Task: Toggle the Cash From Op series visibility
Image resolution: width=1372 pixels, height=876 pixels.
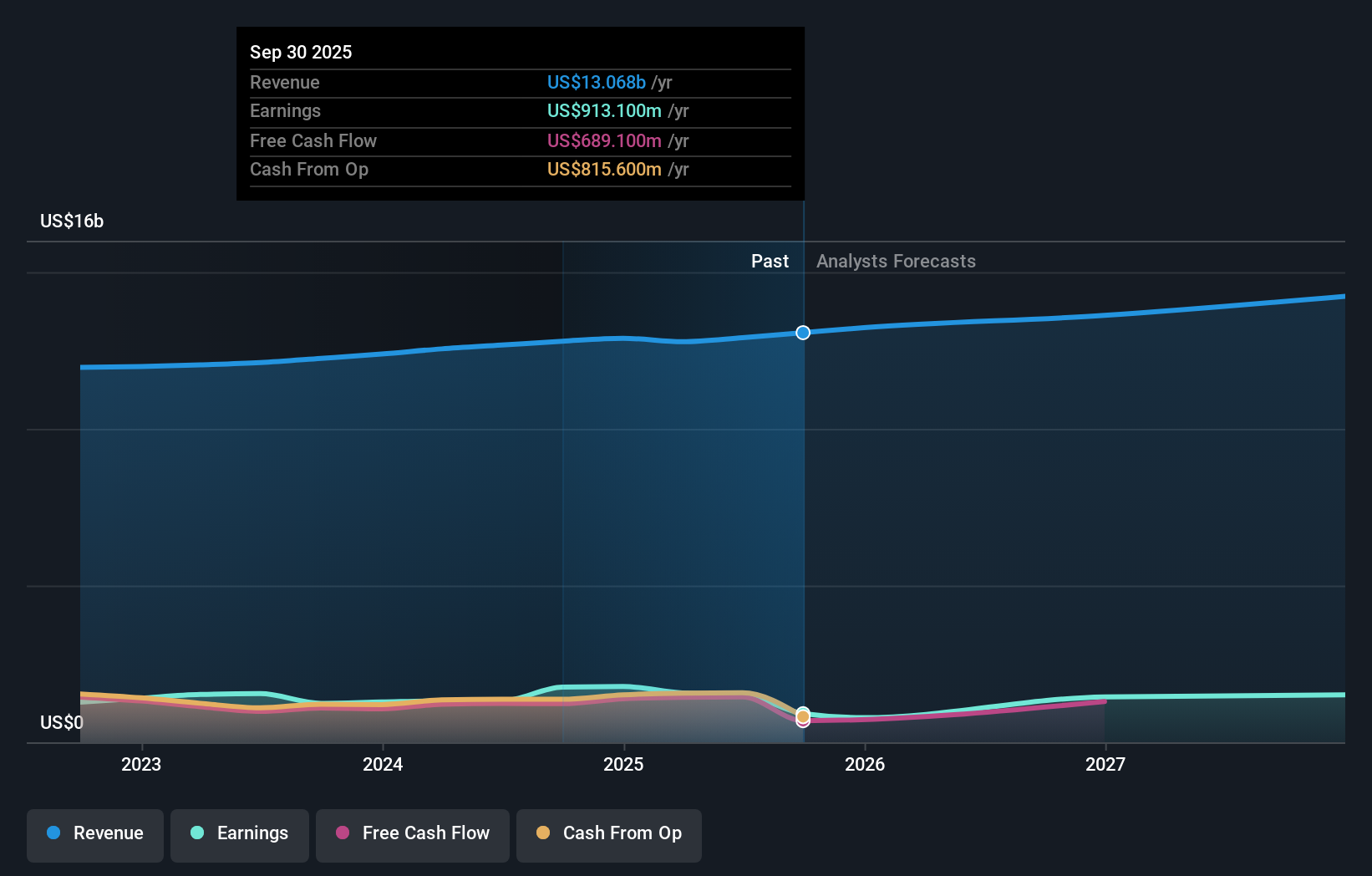Action: [608, 835]
